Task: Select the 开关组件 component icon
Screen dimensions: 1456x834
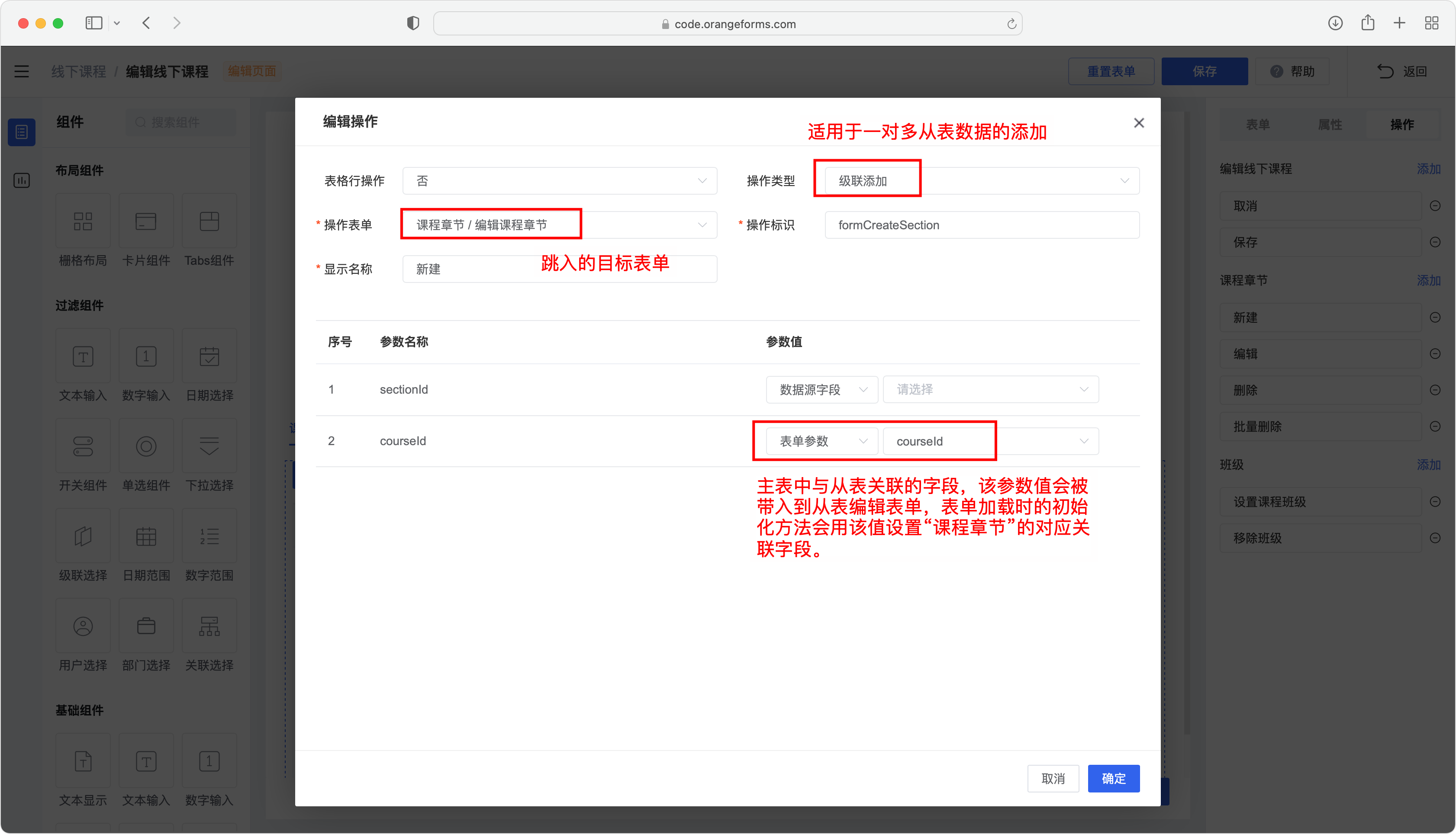Action: click(83, 446)
